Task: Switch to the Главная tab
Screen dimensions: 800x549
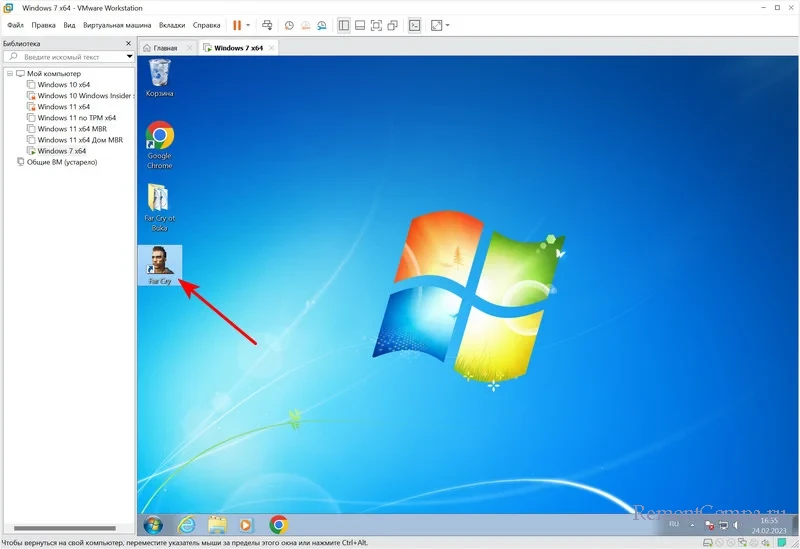Action: 165,48
